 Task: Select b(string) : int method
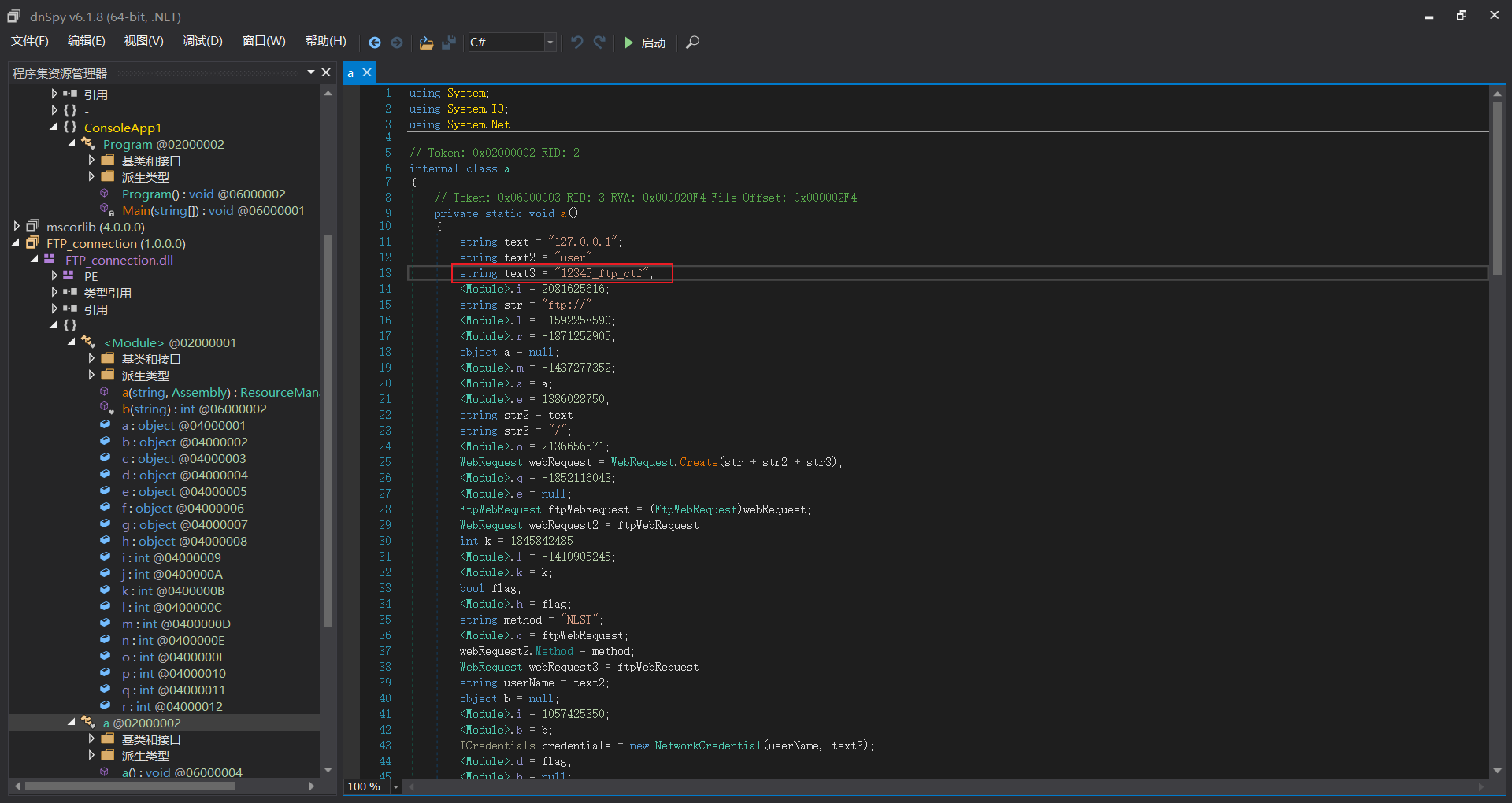coord(194,409)
